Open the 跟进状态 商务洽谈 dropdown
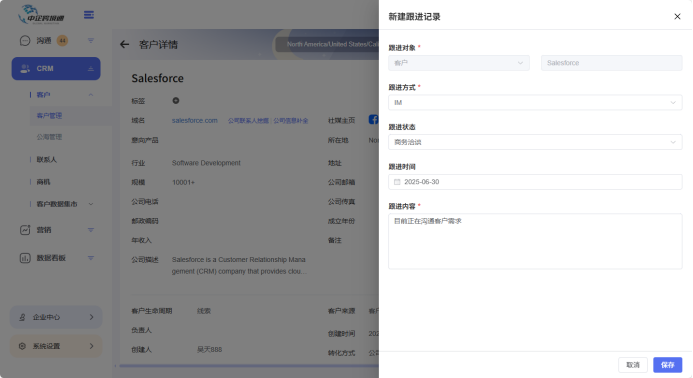This screenshot has width=693, height=378. pyautogui.click(x=535, y=142)
